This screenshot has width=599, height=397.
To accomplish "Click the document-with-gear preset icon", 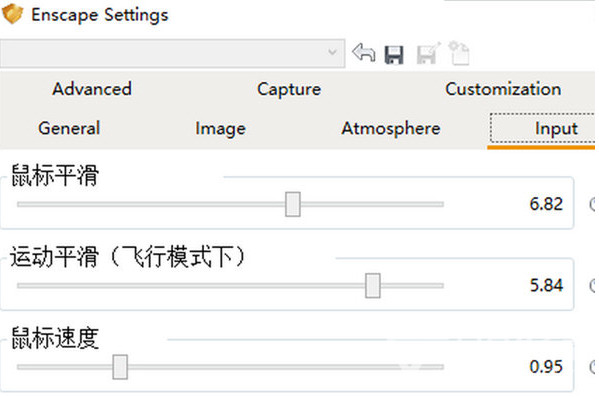I will pyautogui.click(x=459, y=53).
